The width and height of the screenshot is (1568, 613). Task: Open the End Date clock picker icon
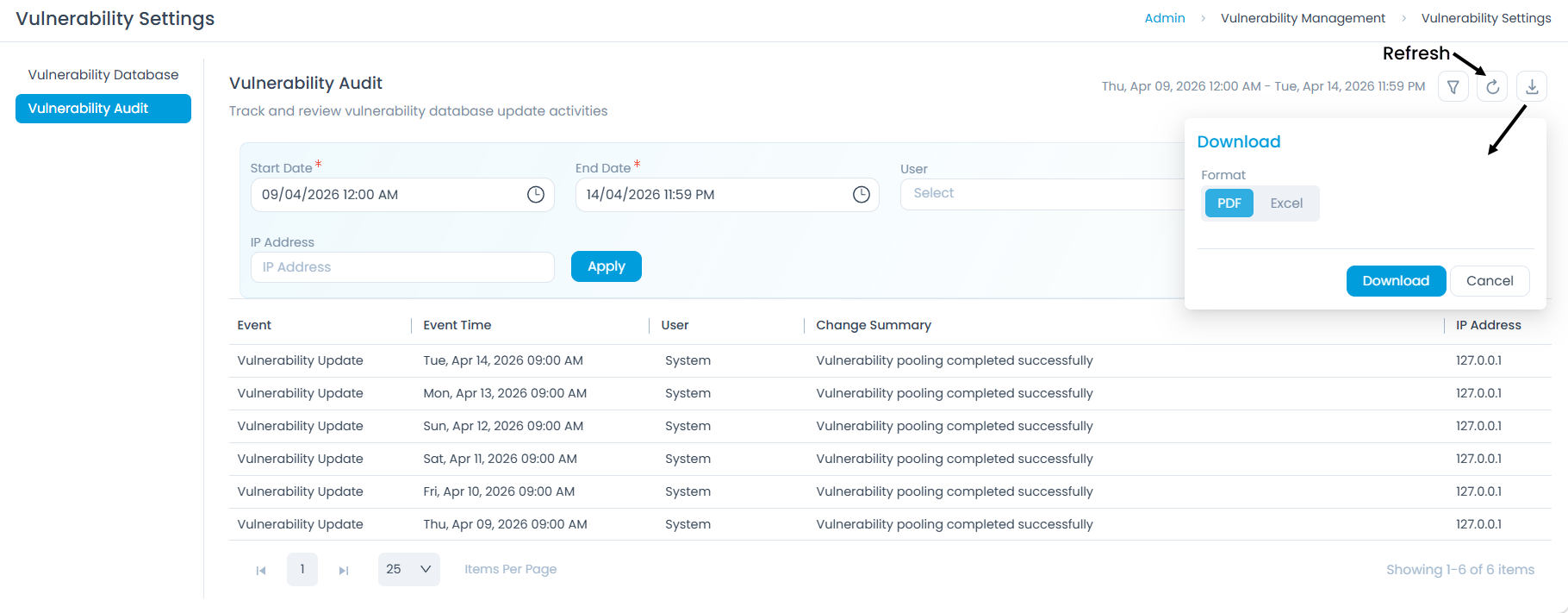pyautogui.click(x=862, y=195)
